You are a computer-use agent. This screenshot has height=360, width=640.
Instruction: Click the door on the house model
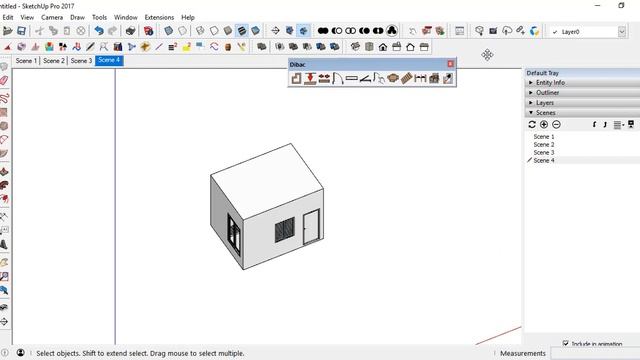click(x=311, y=227)
